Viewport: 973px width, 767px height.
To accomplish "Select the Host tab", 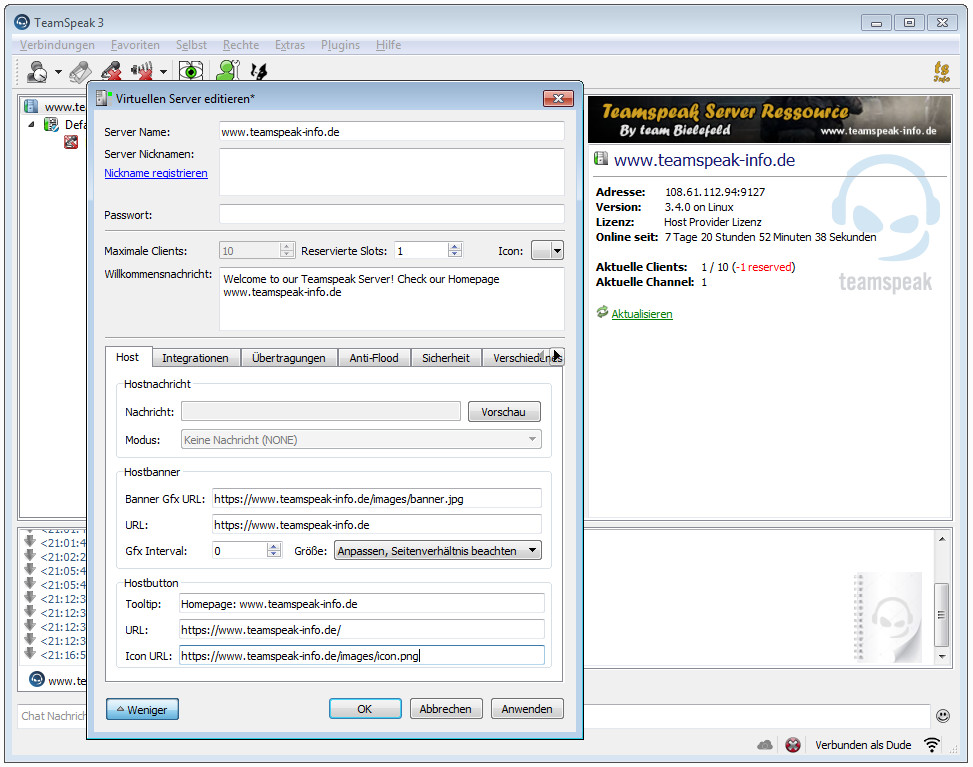I will click(127, 357).
